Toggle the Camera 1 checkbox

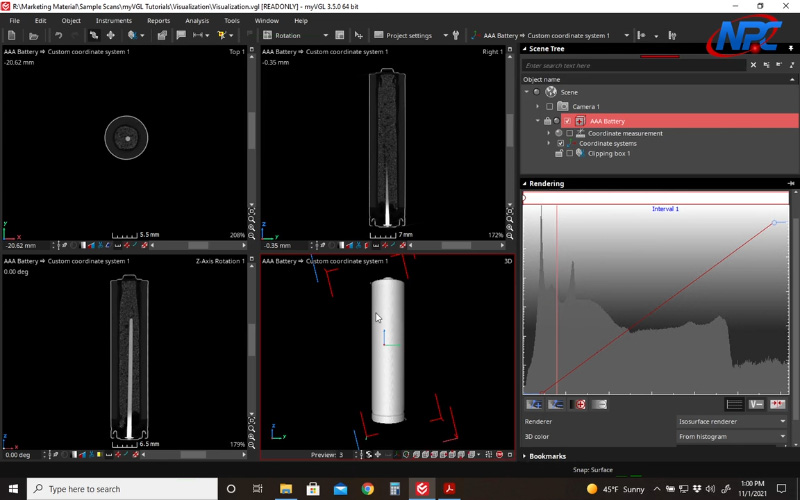pos(549,106)
